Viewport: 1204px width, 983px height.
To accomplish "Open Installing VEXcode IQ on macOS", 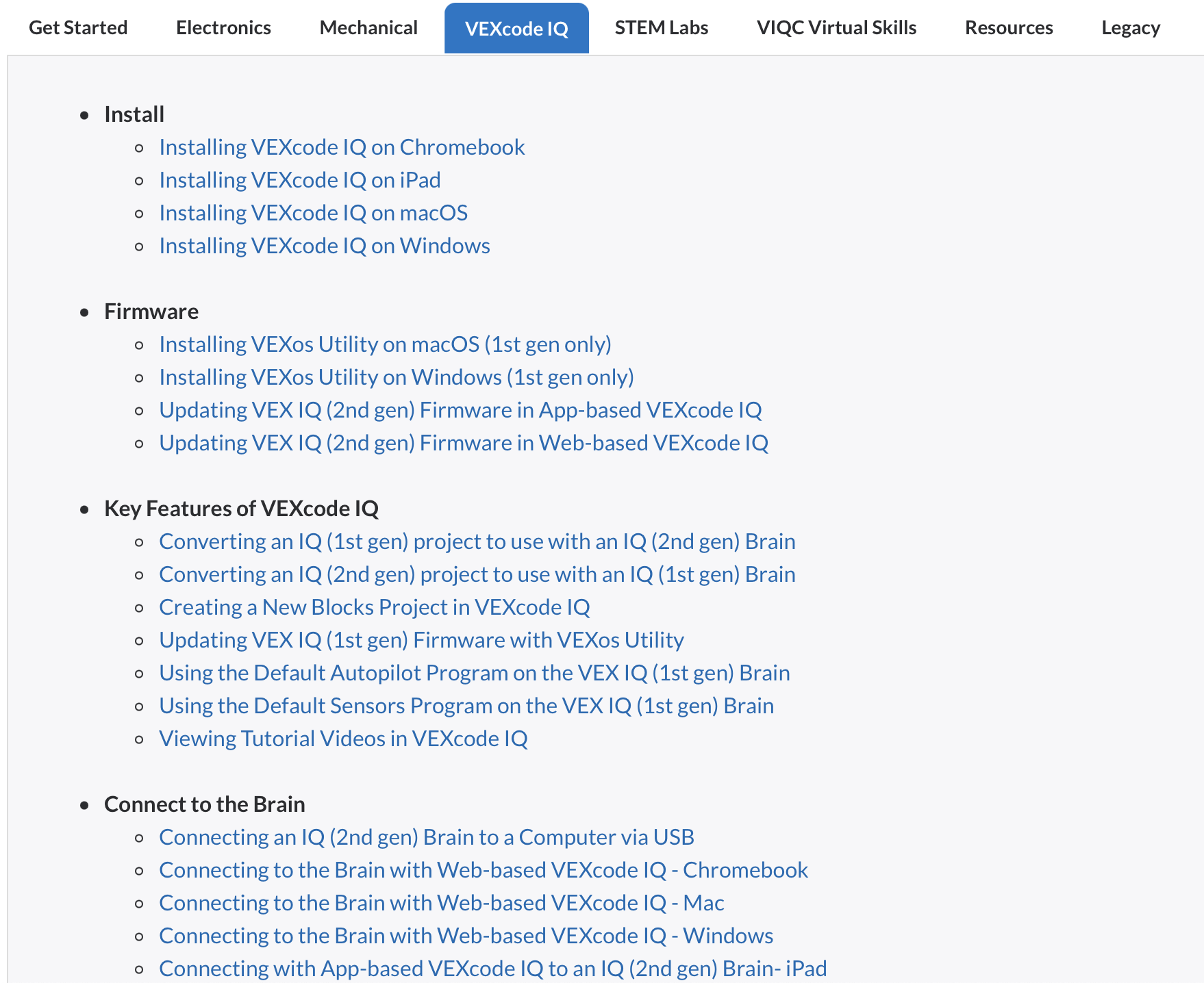I will [x=313, y=213].
